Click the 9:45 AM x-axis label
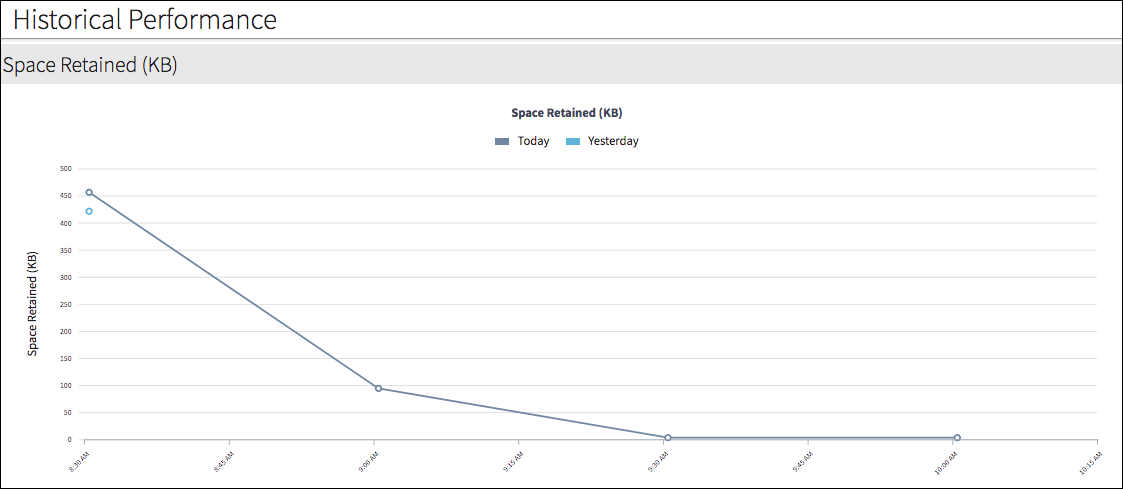1123x489 pixels. tap(801, 463)
